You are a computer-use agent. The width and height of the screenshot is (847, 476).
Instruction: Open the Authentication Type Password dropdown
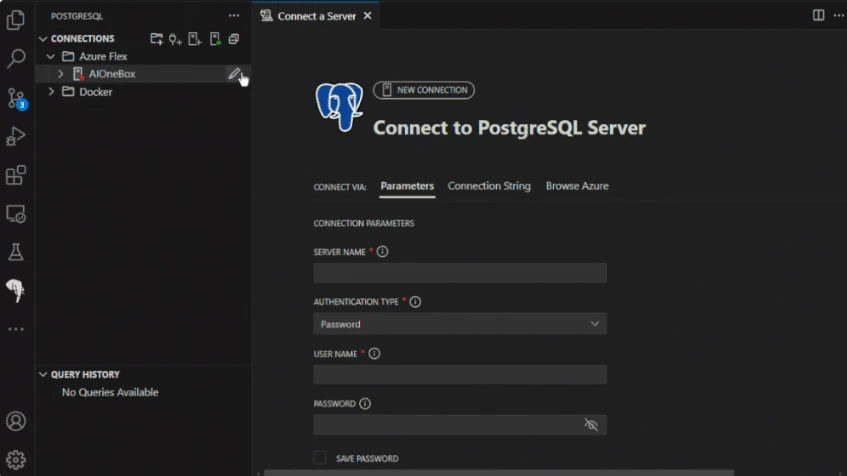pyautogui.click(x=460, y=324)
